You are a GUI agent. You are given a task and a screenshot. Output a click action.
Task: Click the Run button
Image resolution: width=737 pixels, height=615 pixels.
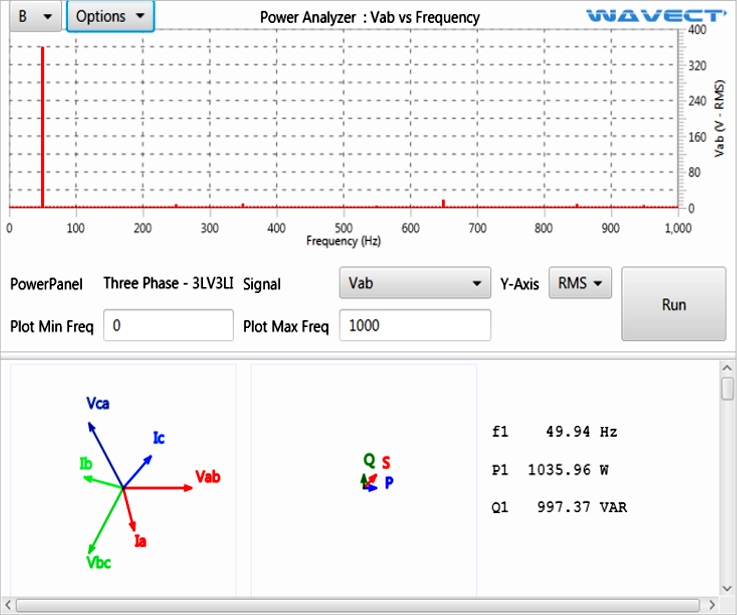click(x=674, y=304)
